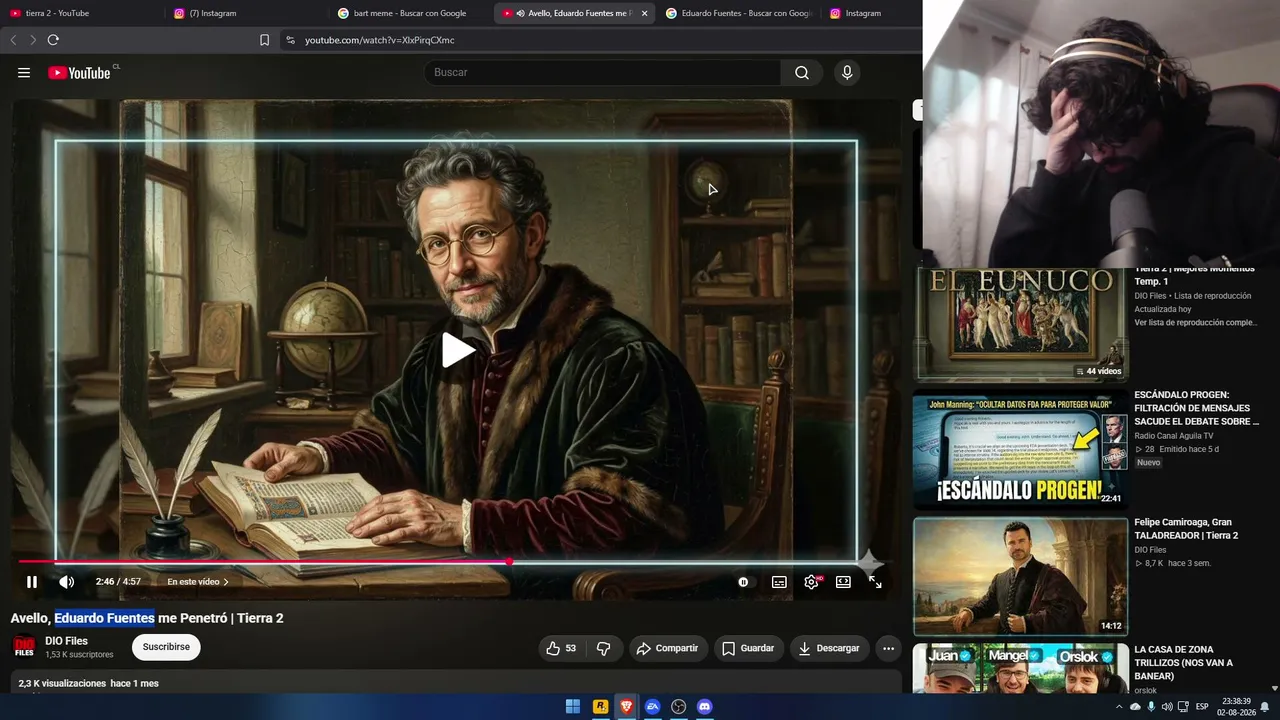Image resolution: width=1280 pixels, height=720 pixels.
Task: Go to the YouTube home logo
Action: click(x=80, y=73)
